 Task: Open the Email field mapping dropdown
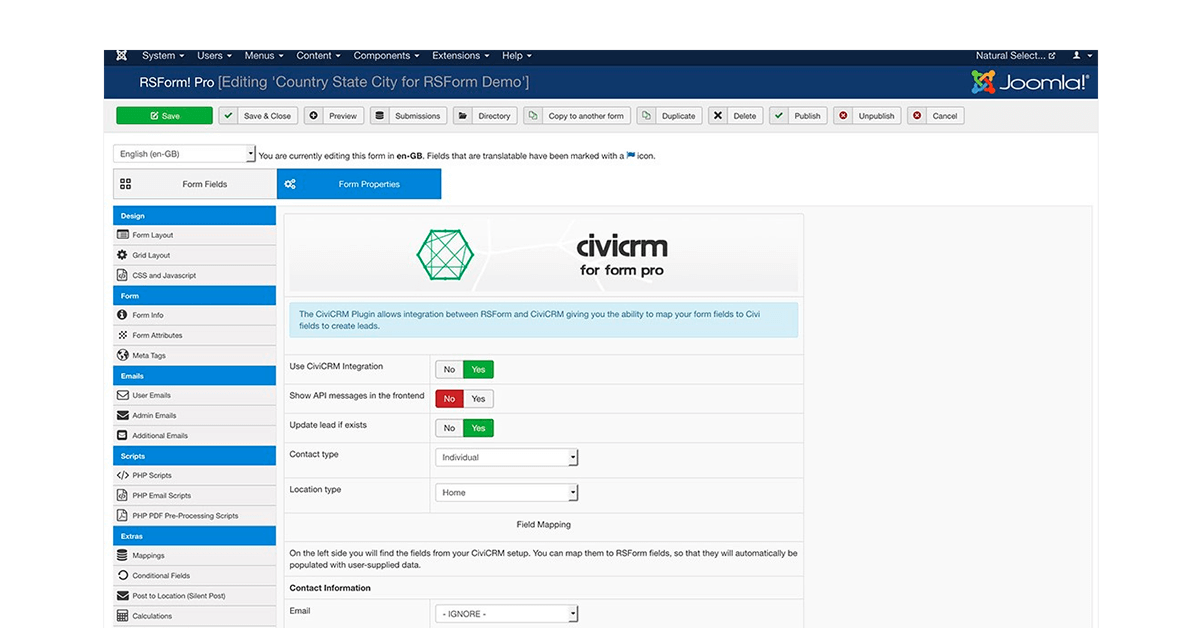(x=507, y=613)
